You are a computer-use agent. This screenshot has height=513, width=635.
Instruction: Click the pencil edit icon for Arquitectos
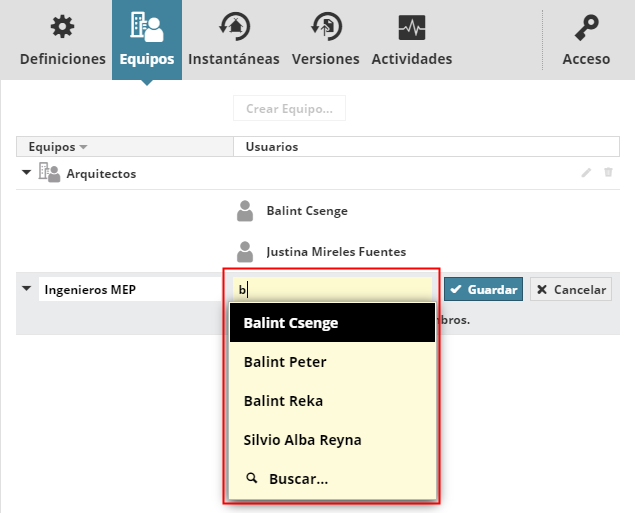586,173
